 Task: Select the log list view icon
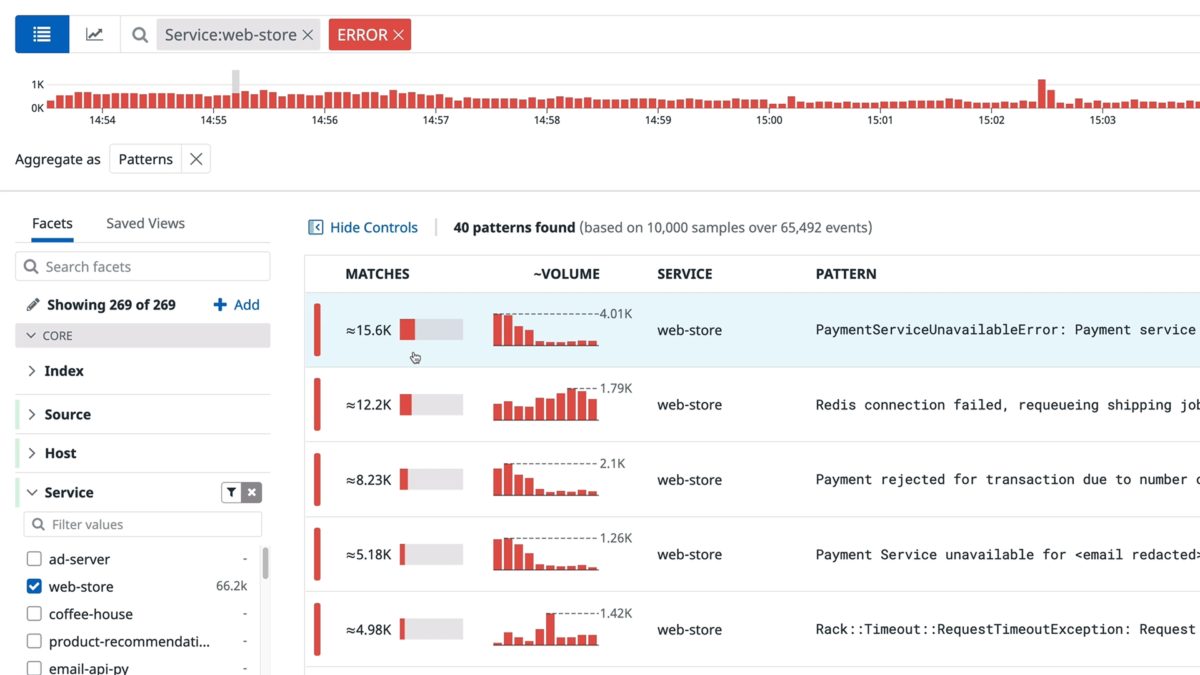(x=41, y=33)
